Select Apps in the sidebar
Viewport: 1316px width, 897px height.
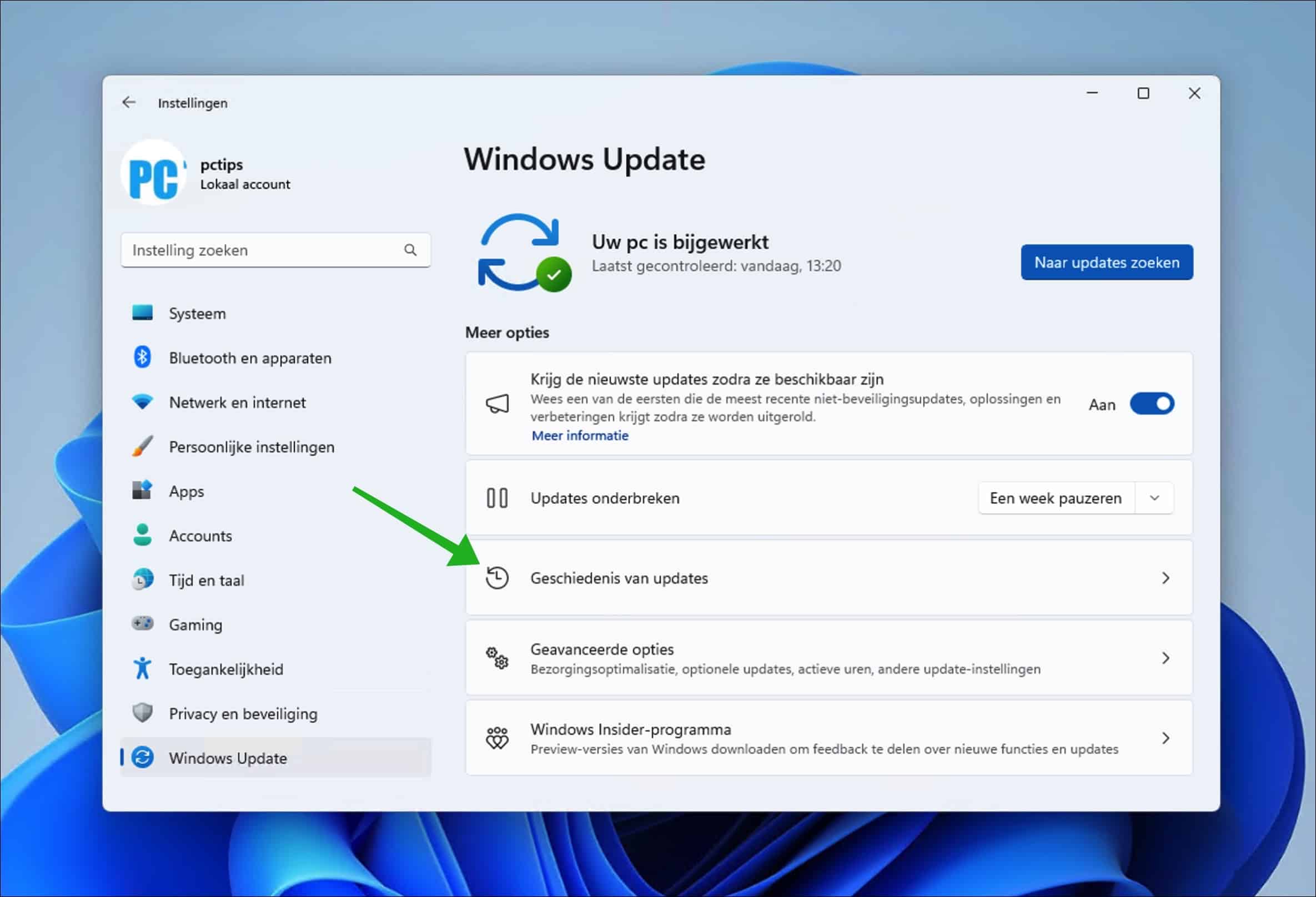click(275, 491)
